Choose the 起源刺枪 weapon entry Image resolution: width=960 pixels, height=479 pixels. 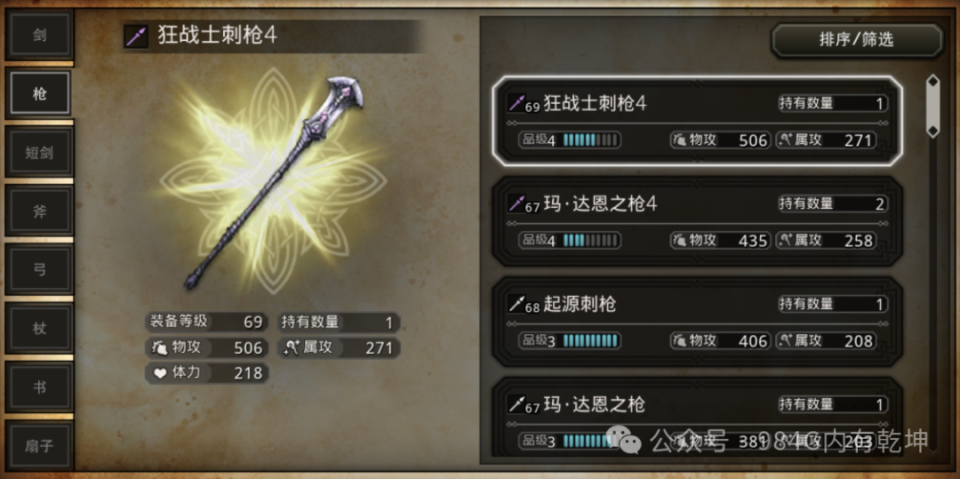(697, 322)
